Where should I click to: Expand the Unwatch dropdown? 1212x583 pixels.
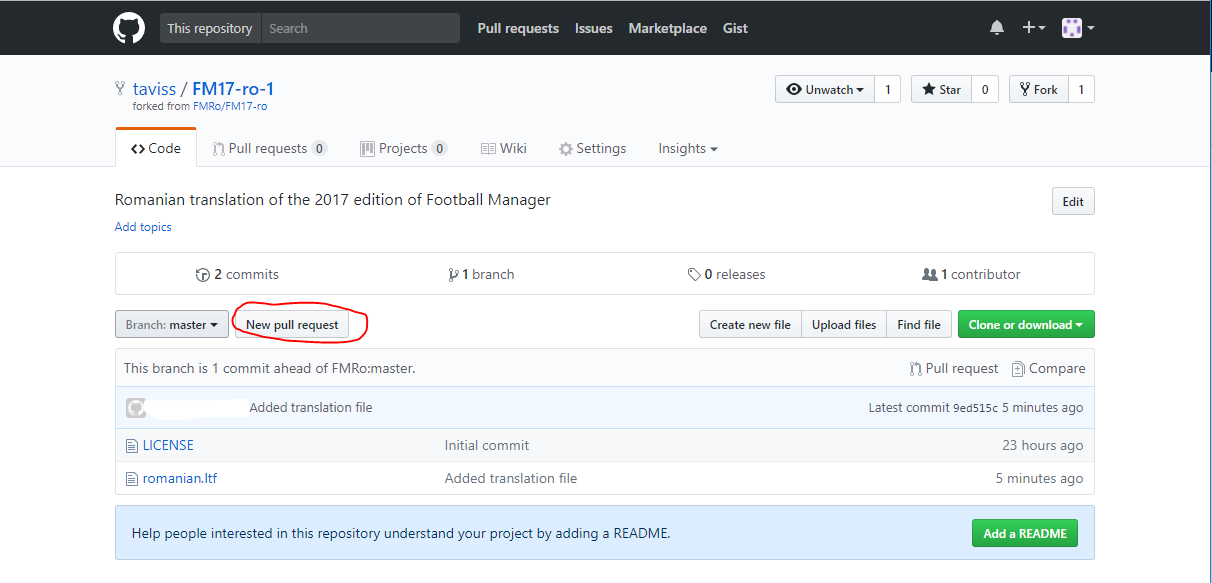pos(825,89)
